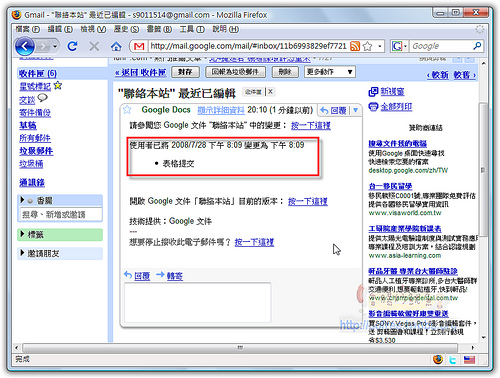The image size is (500, 378).
Task: Click the 封存 archive button
Action: point(185,72)
